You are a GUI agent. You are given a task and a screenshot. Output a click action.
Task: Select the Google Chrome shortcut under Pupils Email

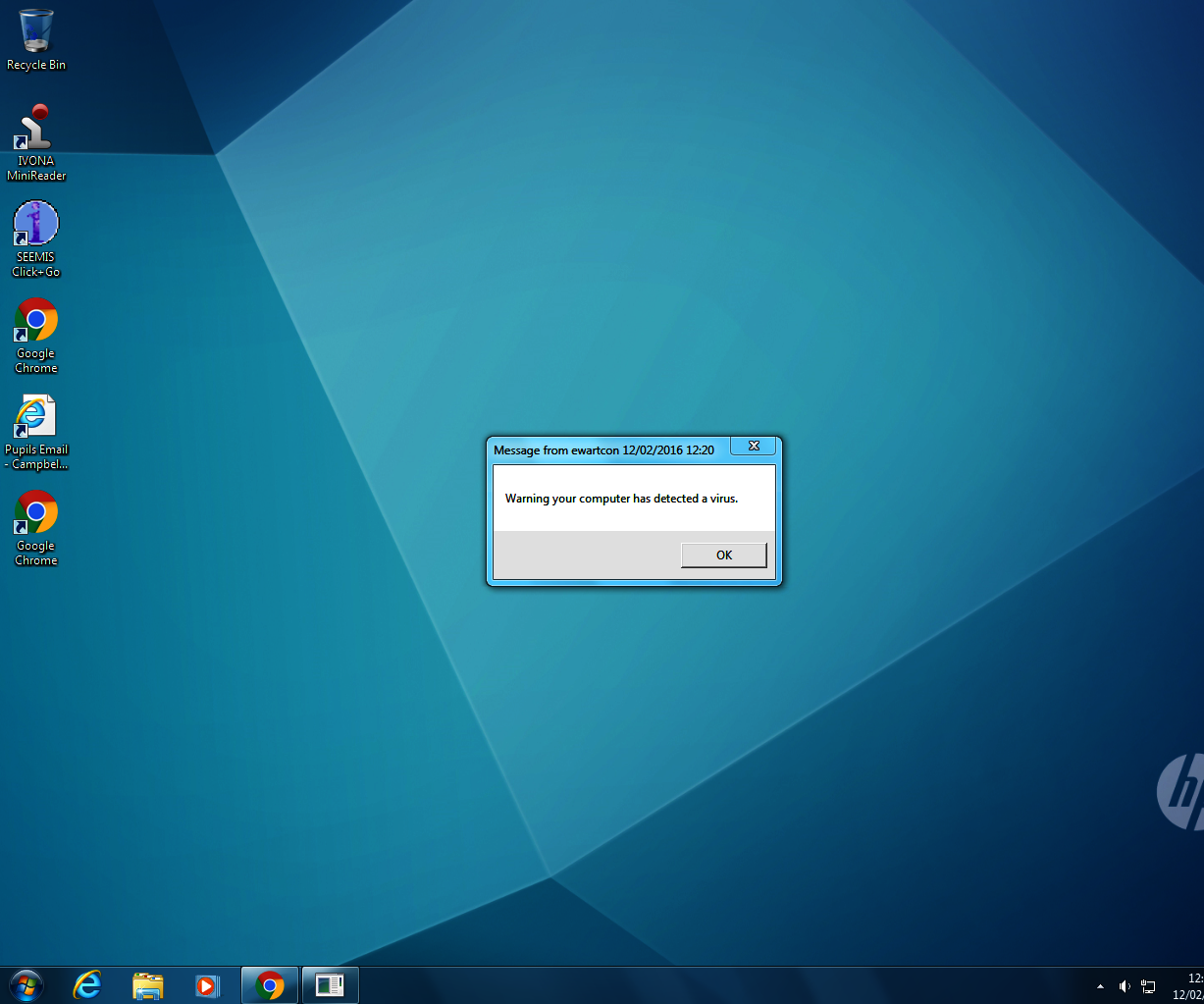(x=36, y=527)
